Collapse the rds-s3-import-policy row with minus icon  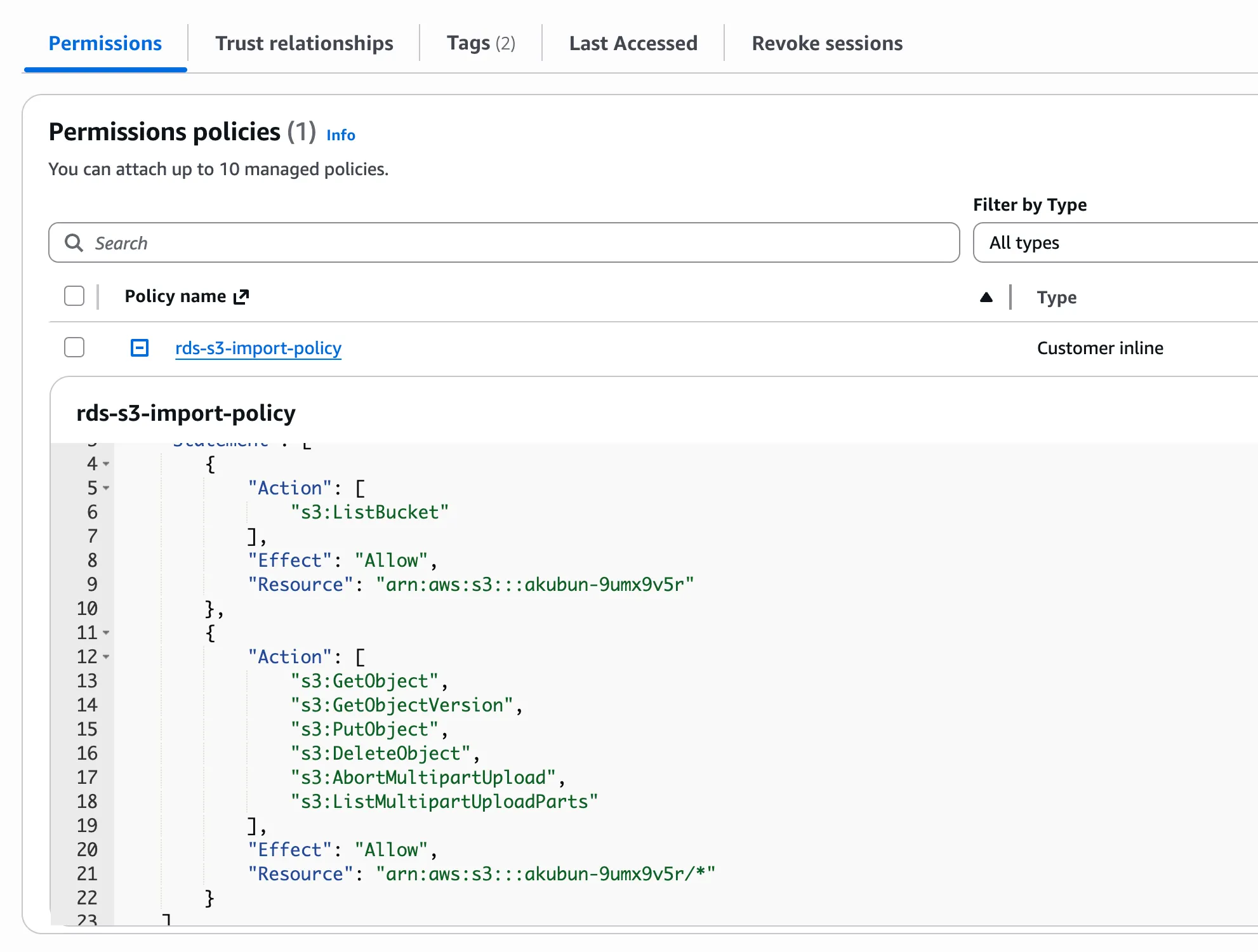[140, 348]
